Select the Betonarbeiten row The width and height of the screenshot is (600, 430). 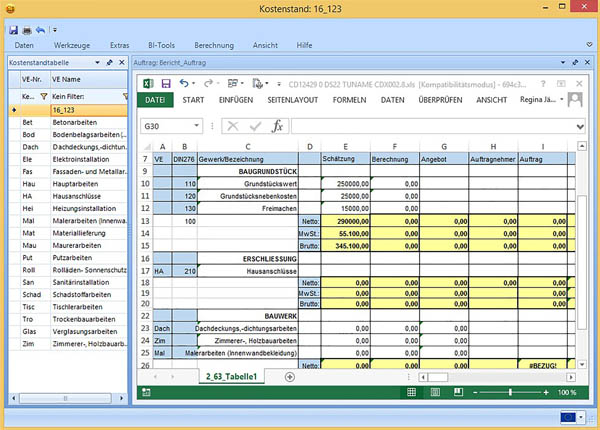[68, 122]
